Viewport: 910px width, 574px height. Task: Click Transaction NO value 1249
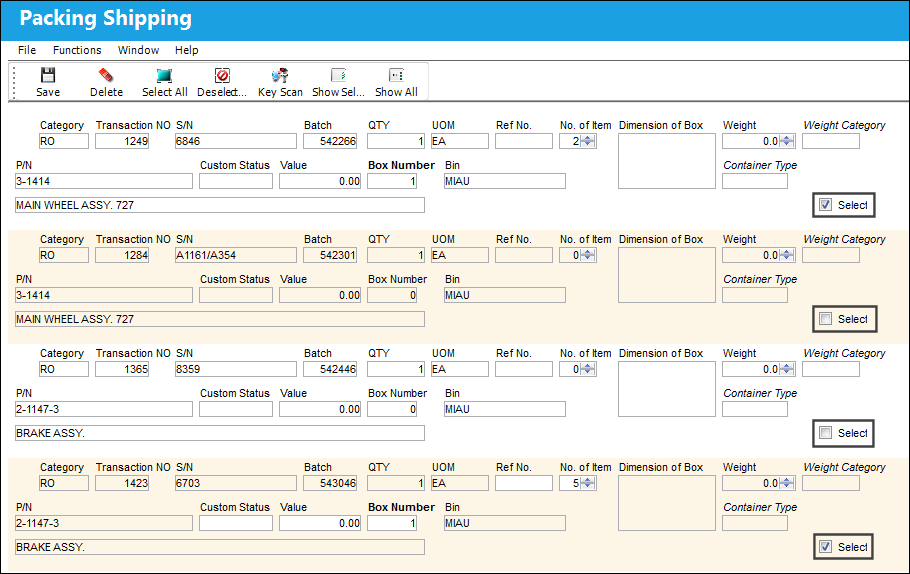(122, 141)
